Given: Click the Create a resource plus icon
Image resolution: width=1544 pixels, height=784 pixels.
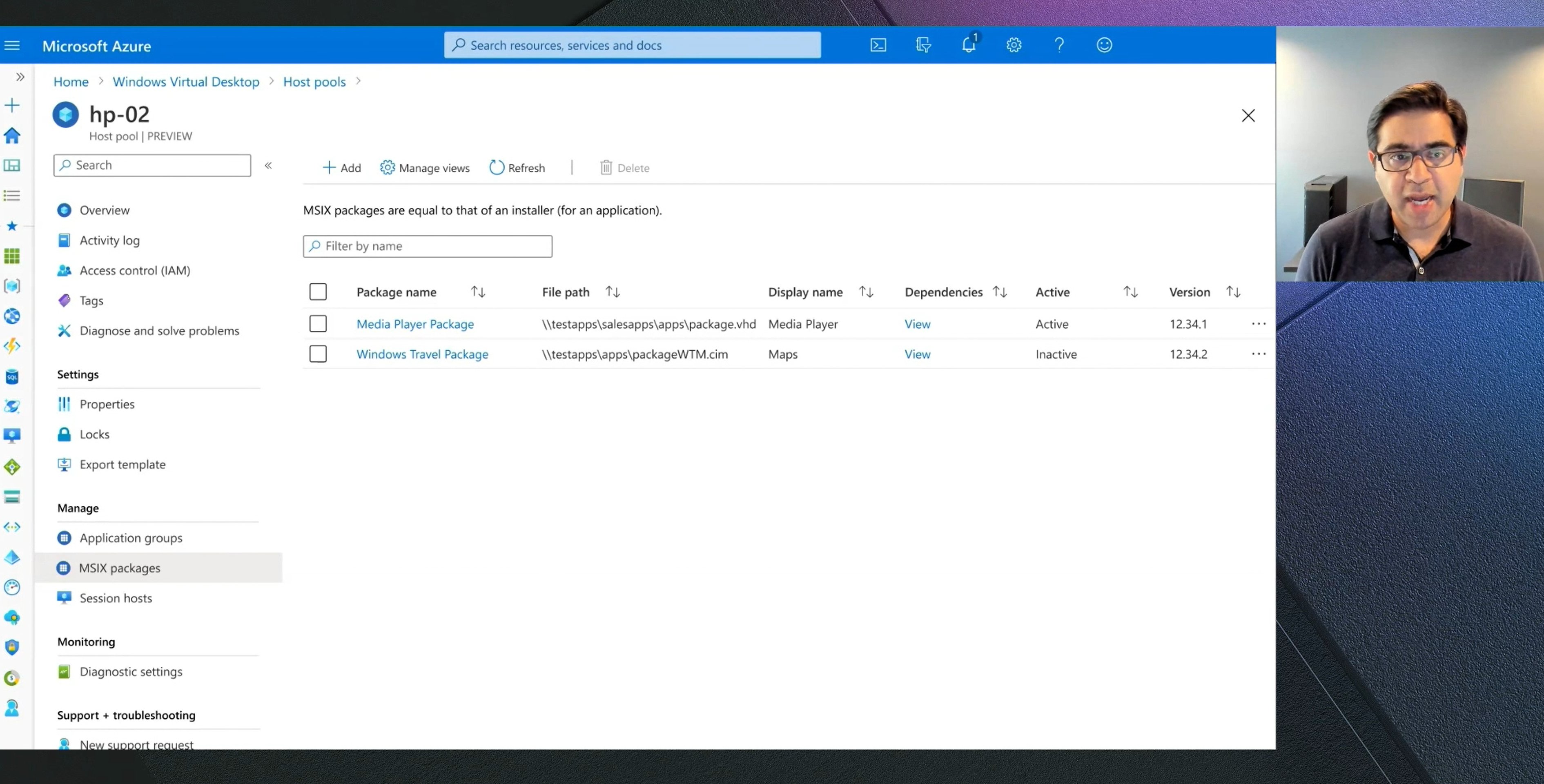Looking at the screenshot, I should point(12,105).
